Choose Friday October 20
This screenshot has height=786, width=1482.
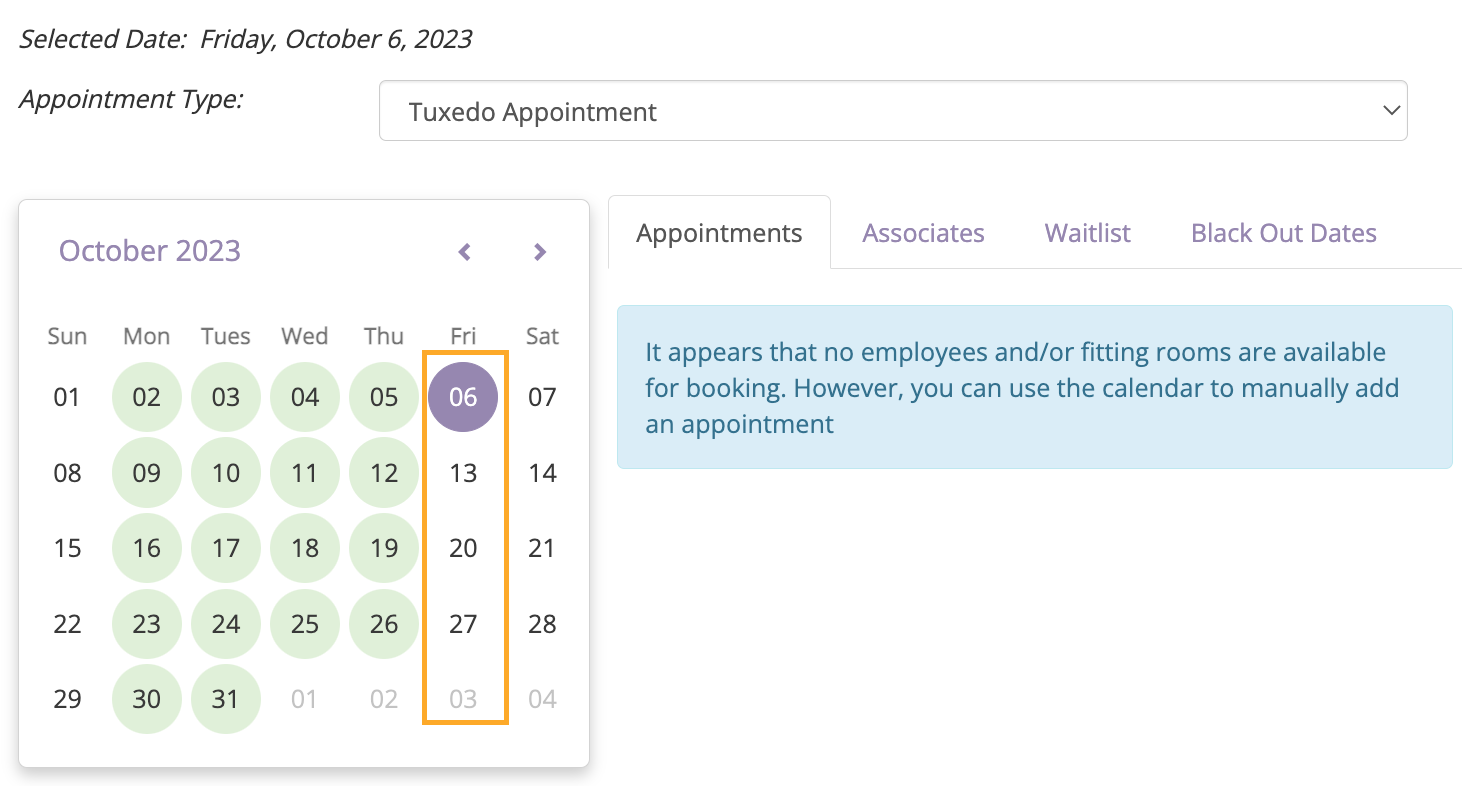point(463,548)
